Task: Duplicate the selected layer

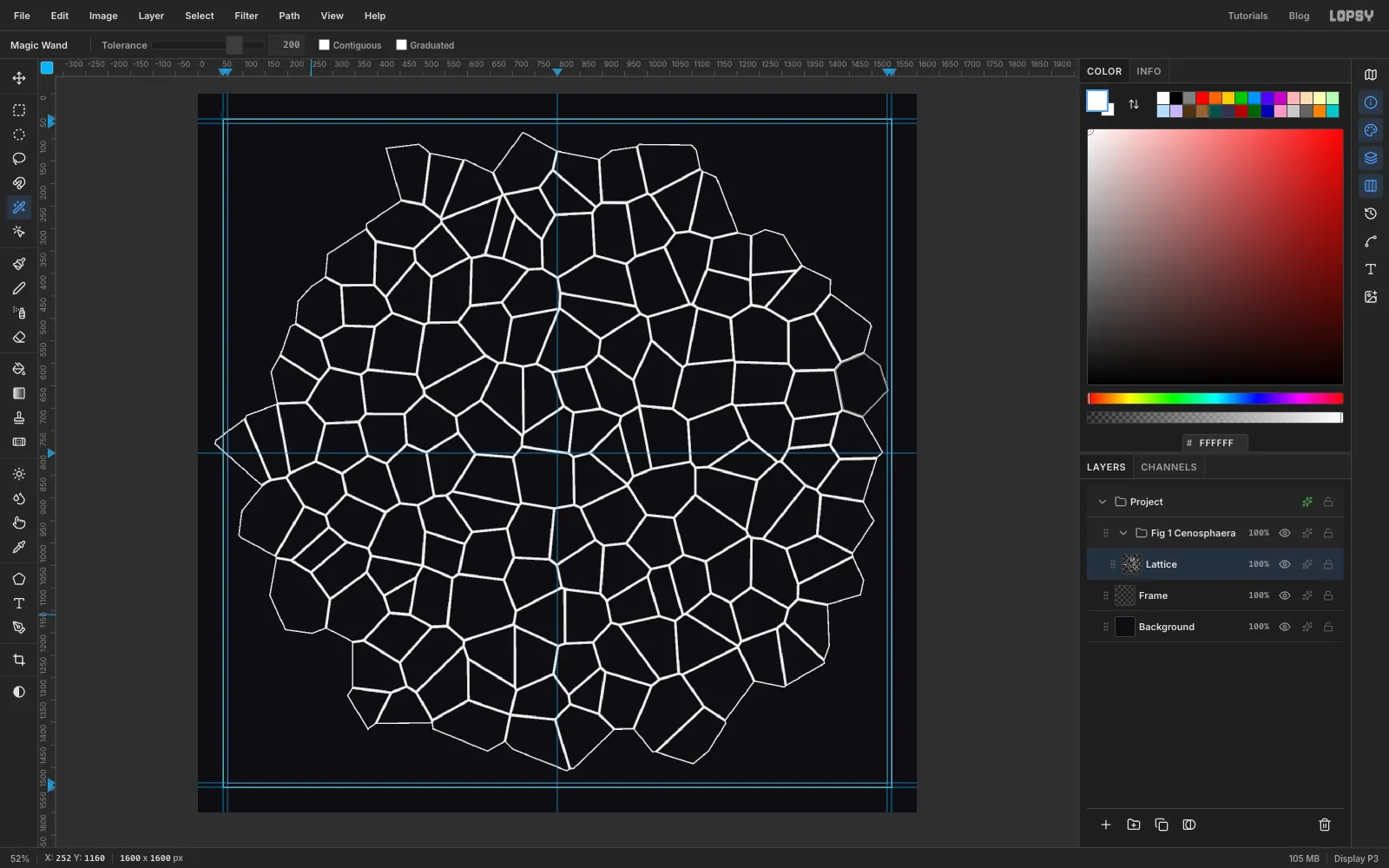Action: pos(1162,825)
